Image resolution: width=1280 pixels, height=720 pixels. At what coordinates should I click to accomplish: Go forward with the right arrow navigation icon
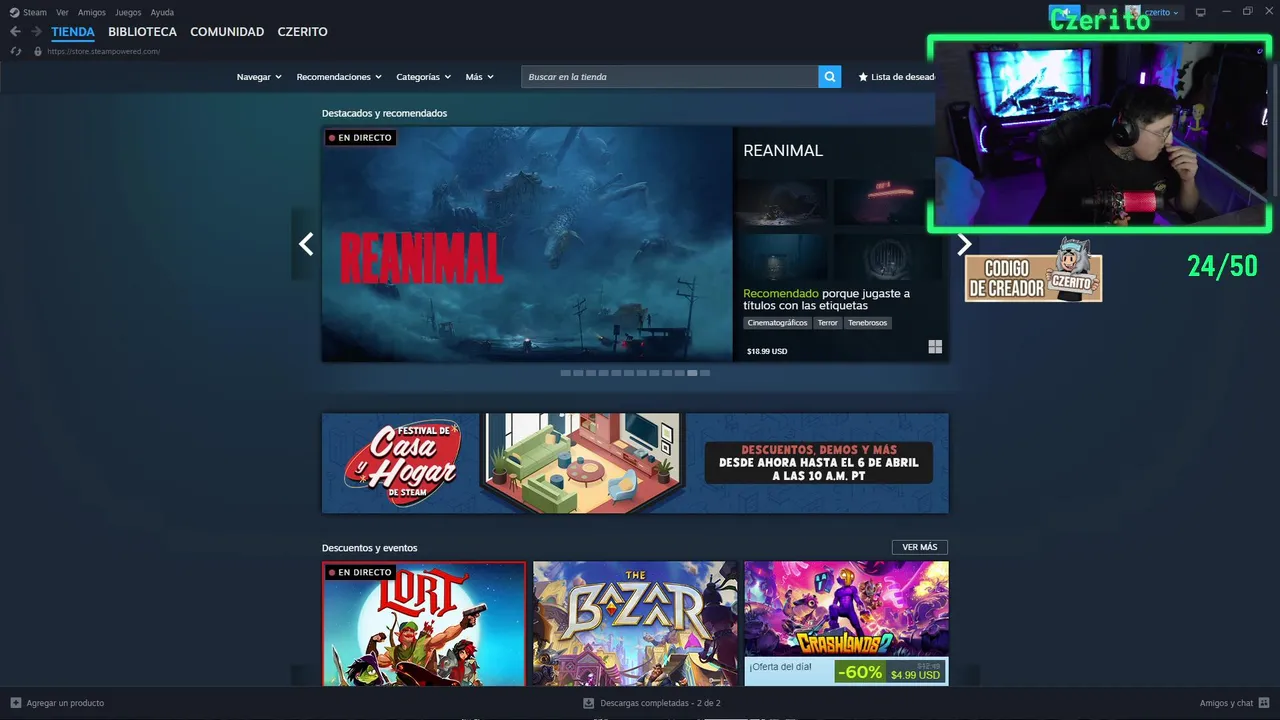(x=37, y=32)
